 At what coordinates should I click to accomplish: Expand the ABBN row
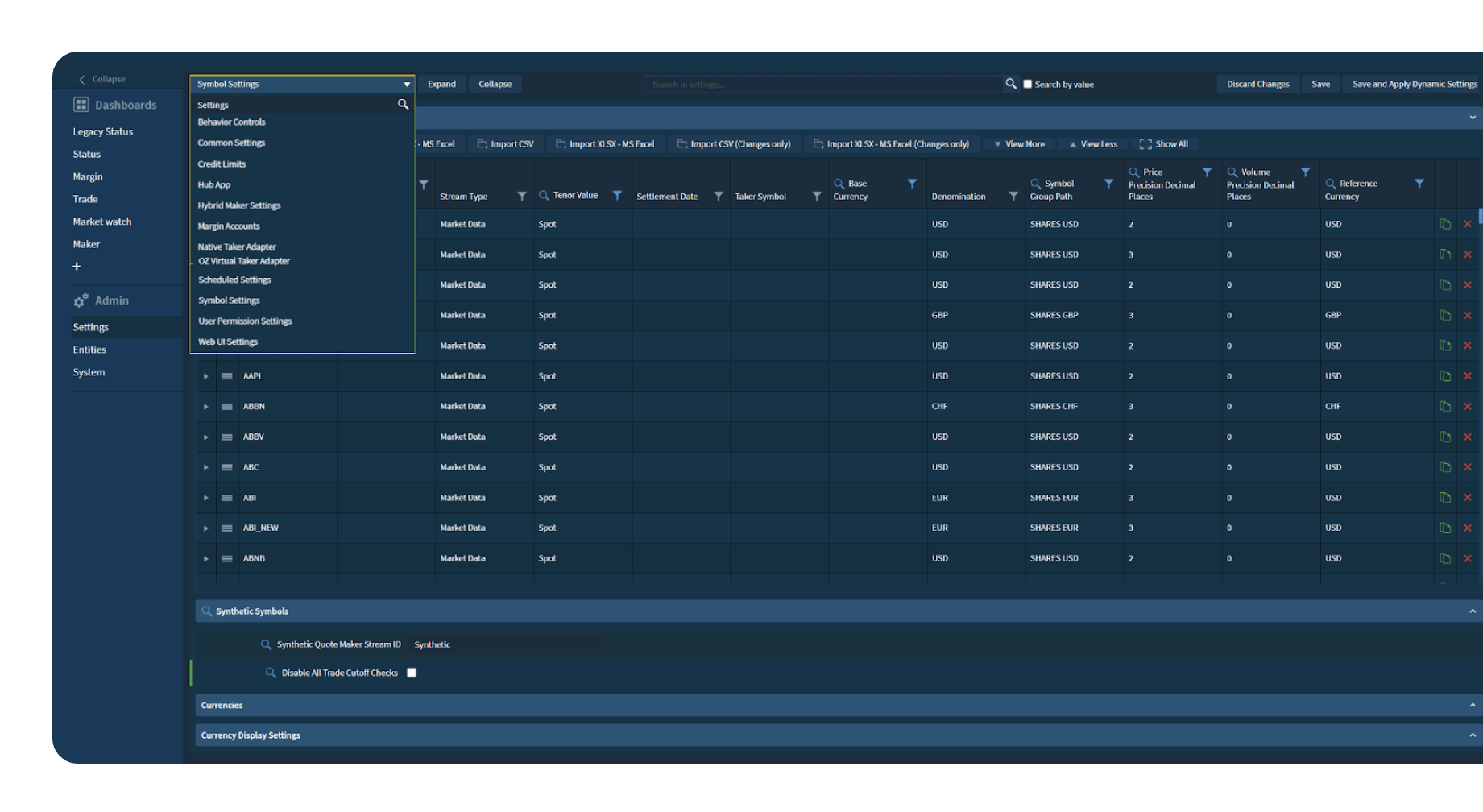(206, 407)
